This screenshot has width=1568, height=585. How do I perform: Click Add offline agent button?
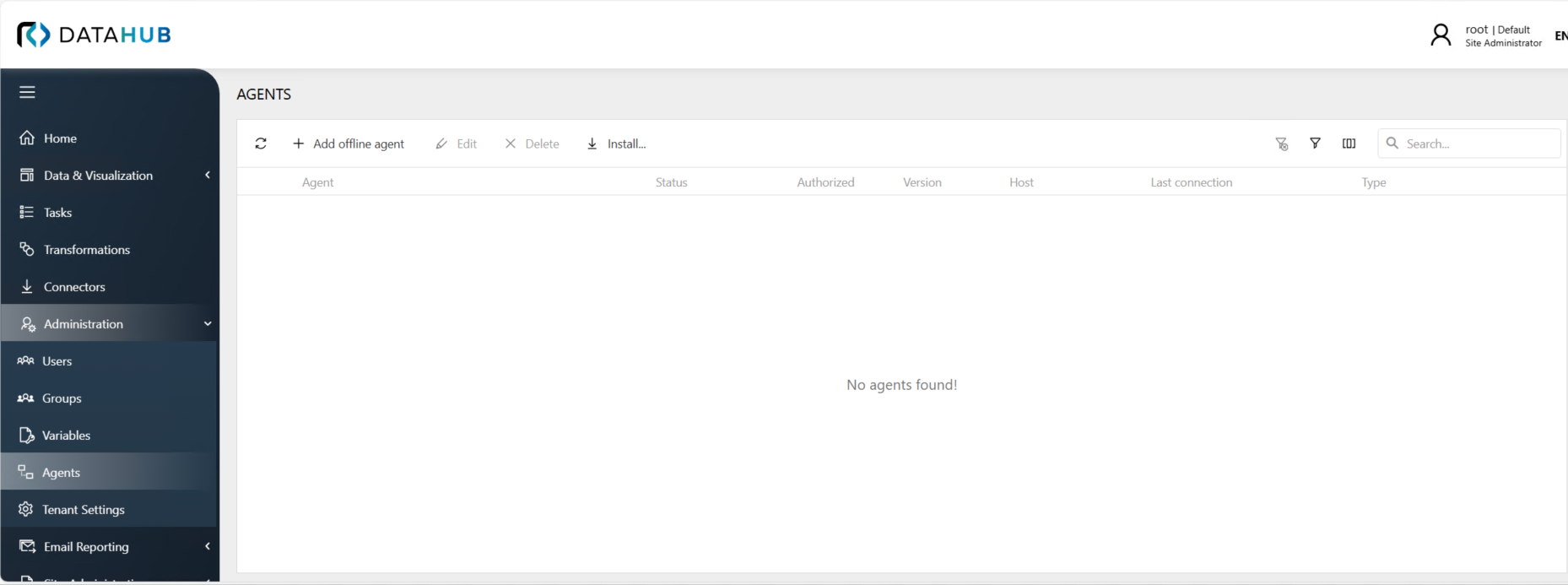pyautogui.click(x=349, y=144)
